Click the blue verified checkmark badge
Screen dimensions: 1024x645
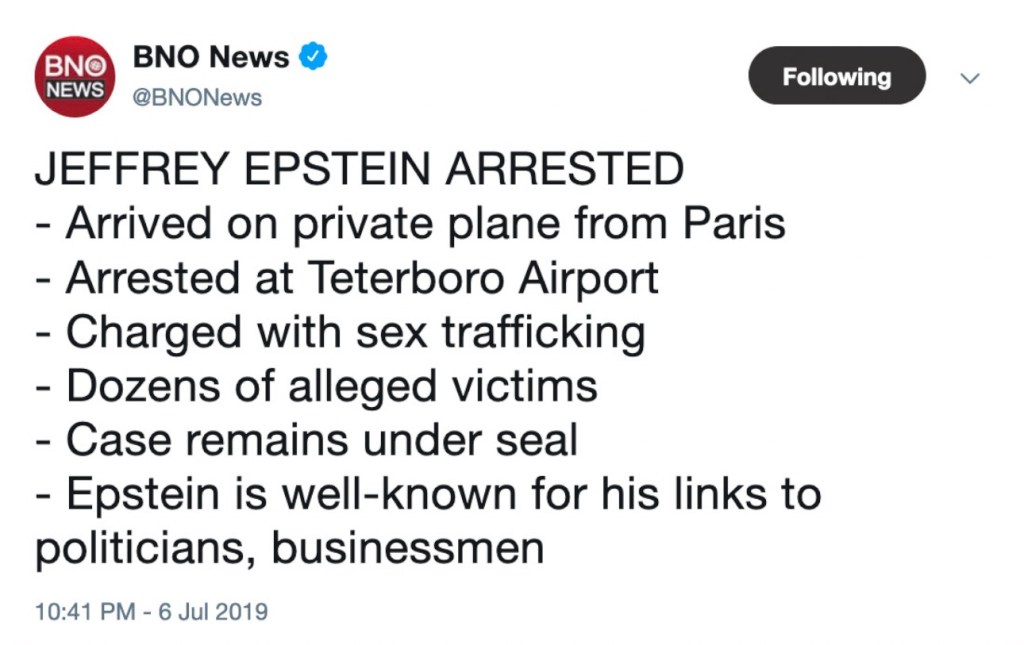[x=314, y=57]
